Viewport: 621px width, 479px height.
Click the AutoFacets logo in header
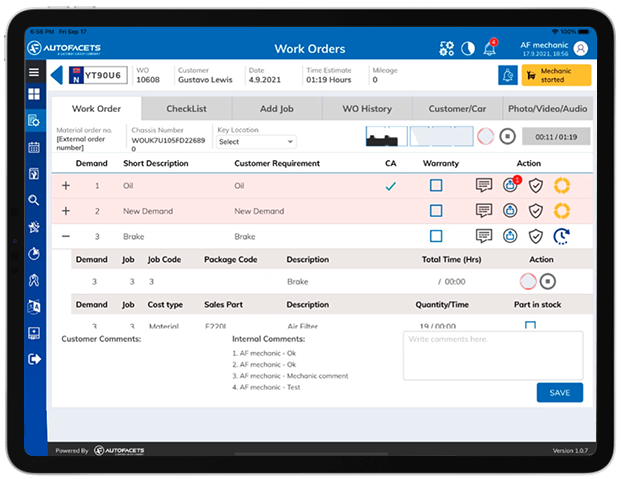click(64, 48)
